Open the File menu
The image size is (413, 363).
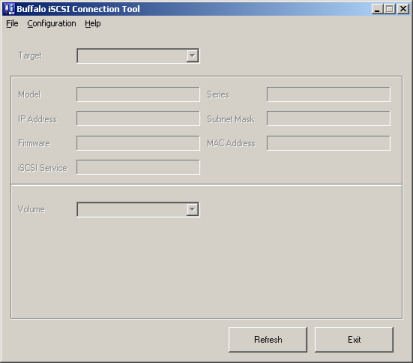tap(12, 24)
